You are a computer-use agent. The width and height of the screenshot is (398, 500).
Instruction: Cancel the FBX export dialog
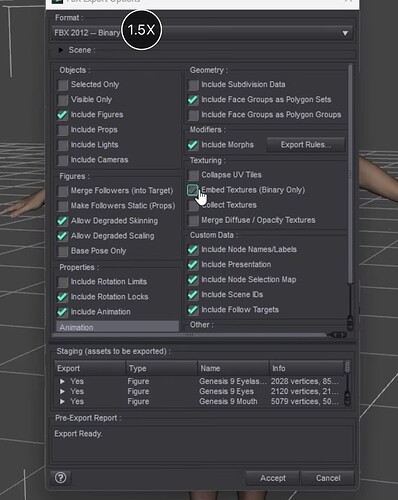click(x=328, y=478)
